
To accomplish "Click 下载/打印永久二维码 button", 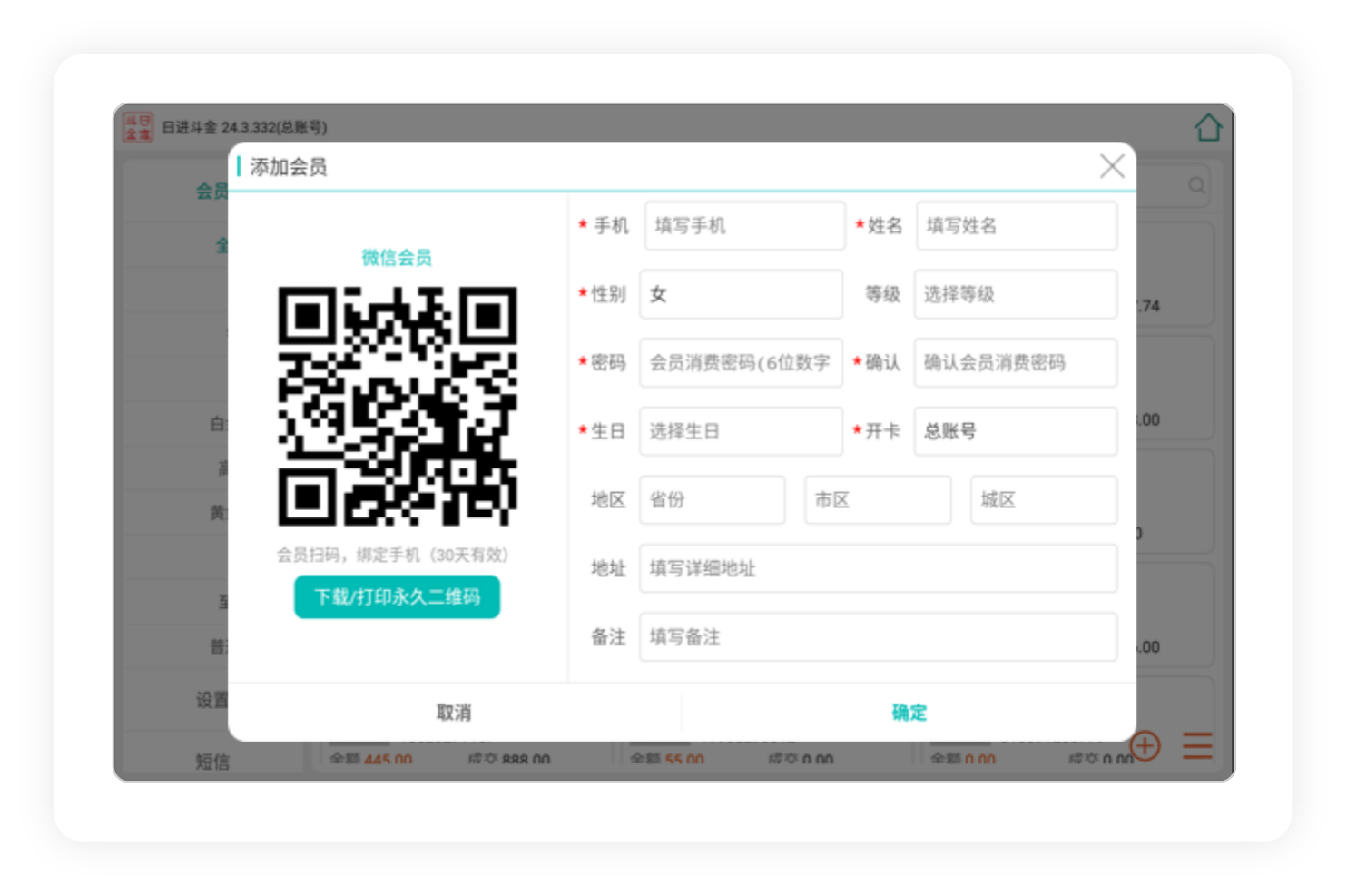I will pyautogui.click(x=397, y=596).
